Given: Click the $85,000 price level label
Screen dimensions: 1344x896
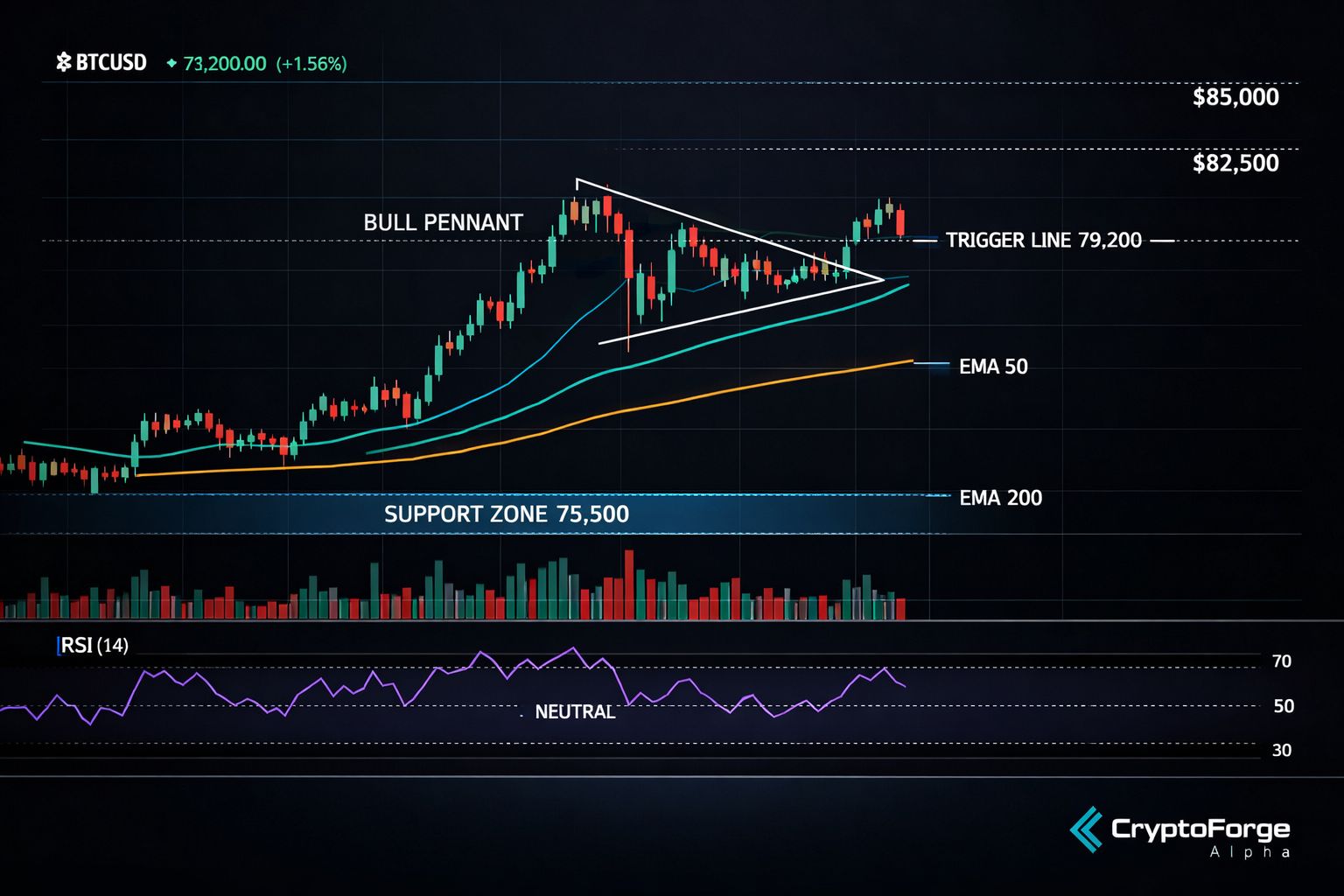Looking at the screenshot, I should coord(1235,97).
